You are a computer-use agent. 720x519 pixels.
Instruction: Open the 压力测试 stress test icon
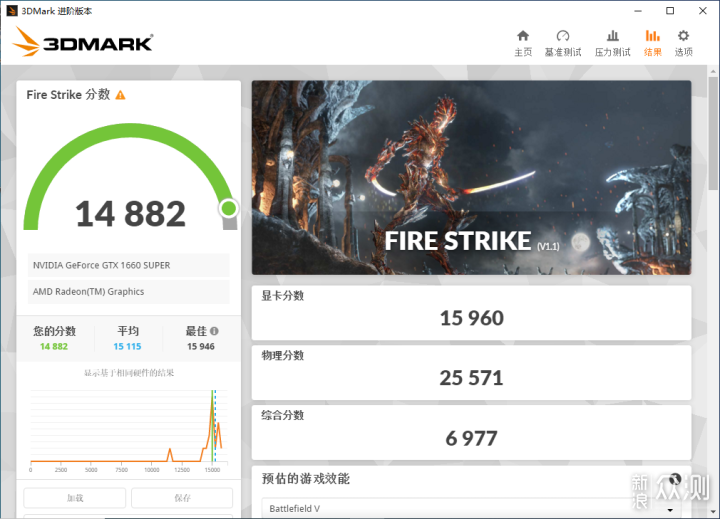[x=613, y=36]
